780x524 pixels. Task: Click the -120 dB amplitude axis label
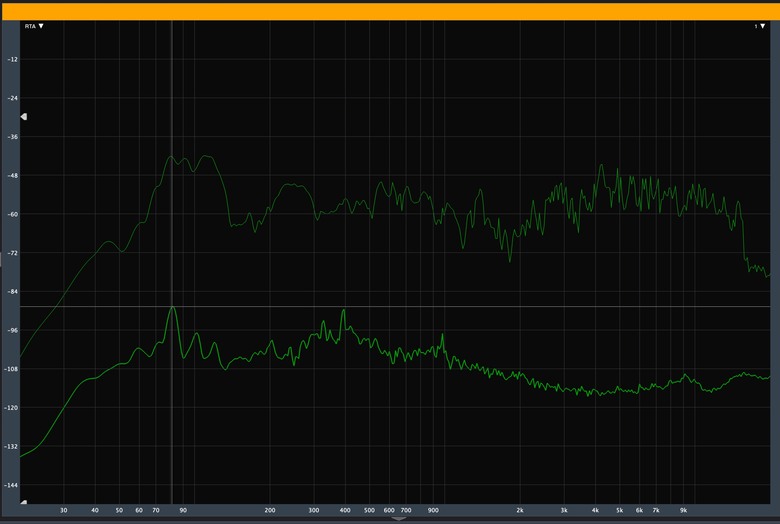pyautogui.click(x=11, y=408)
